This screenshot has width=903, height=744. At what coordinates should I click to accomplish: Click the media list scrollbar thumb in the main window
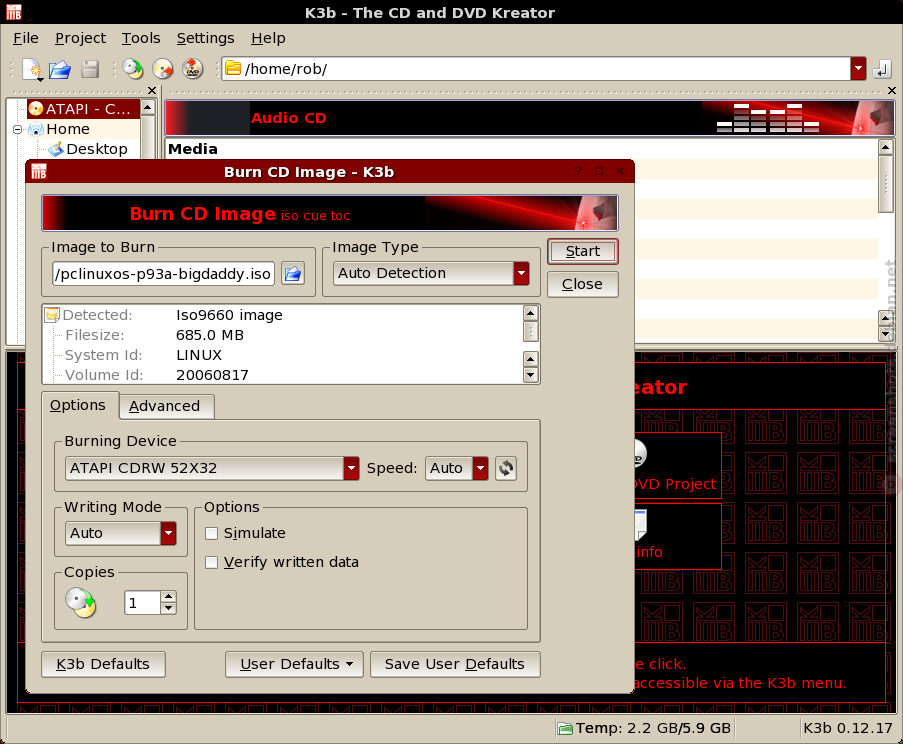(886, 183)
